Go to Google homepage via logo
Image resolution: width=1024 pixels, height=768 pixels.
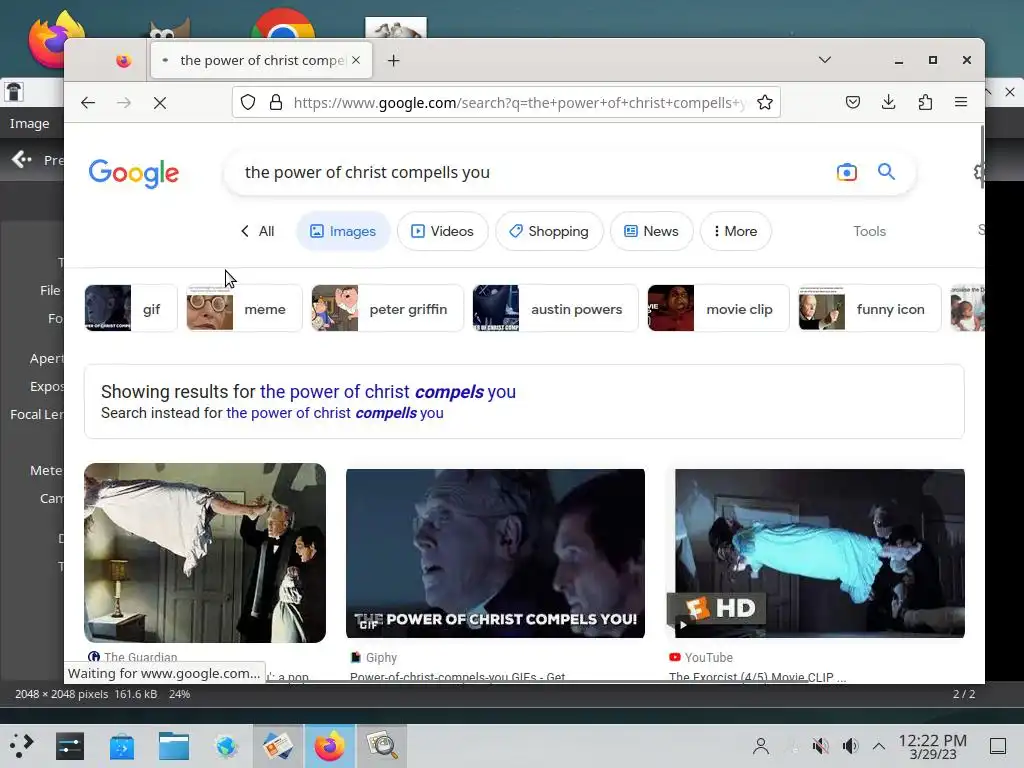(134, 173)
